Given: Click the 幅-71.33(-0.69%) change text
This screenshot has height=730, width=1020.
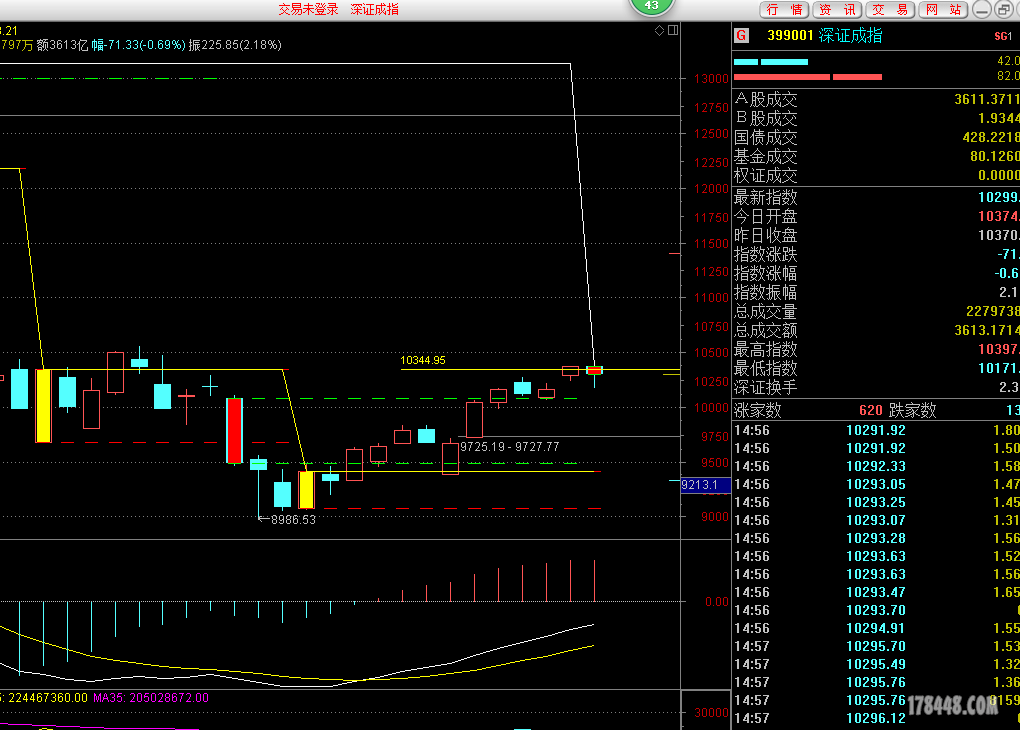Looking at the screenshot, I should pos(139,45).
